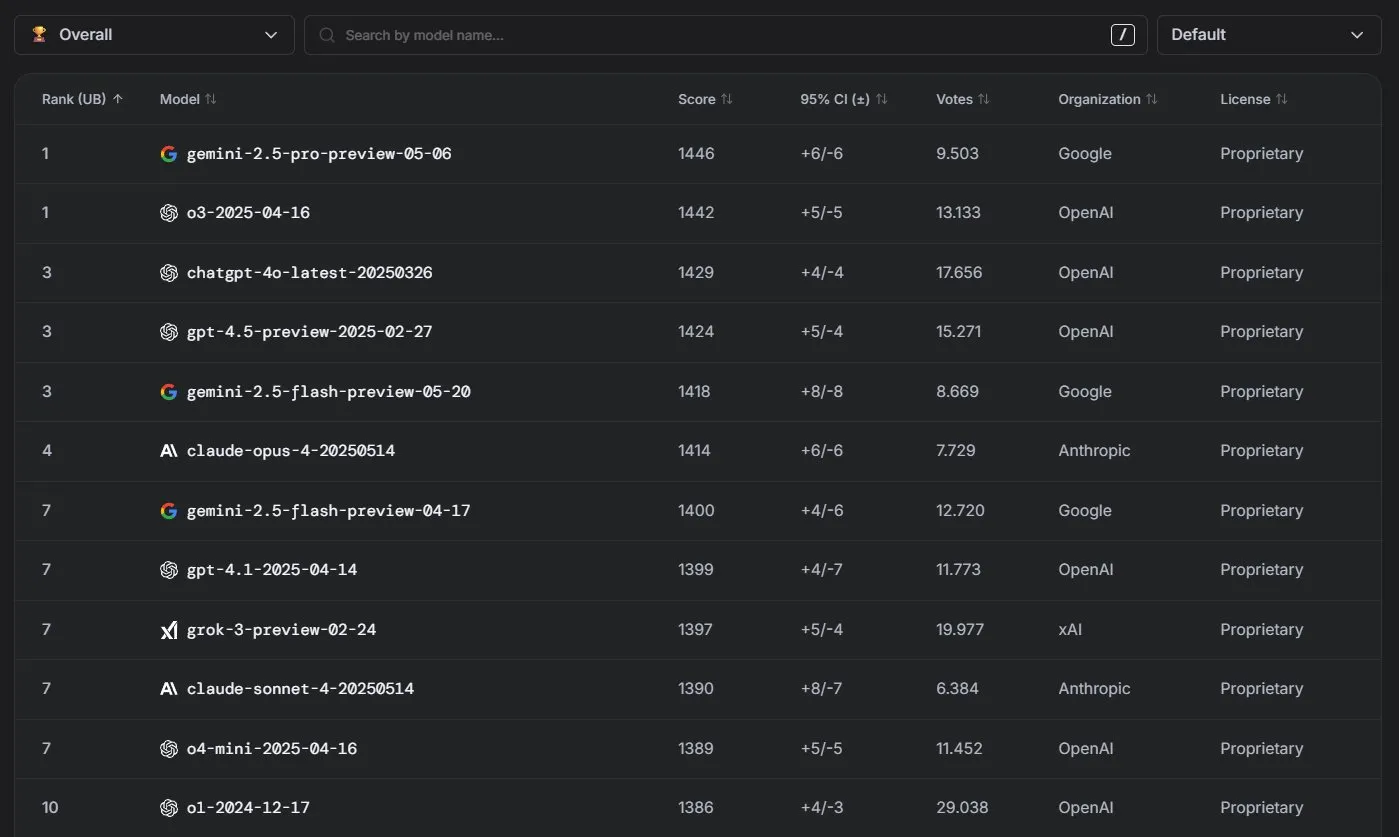This screenshot has height=837, width=1399.
Task: Select the +8/-8 confidence interval cell
Action: [822, 392]
